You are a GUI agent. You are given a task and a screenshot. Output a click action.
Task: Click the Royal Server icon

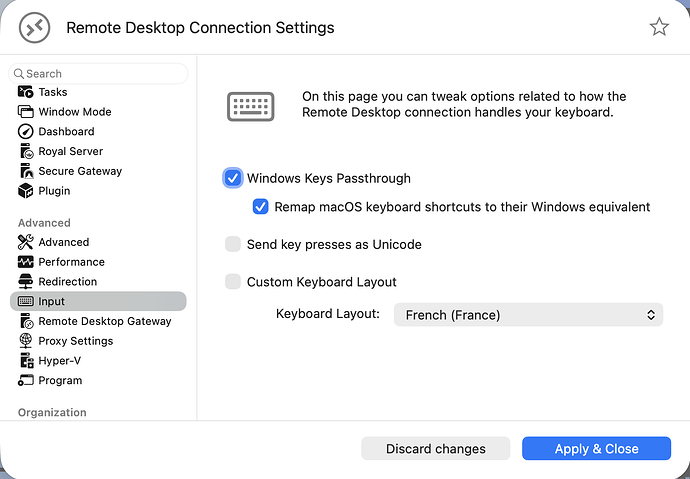pyautogui.click(x=26, y=151)
